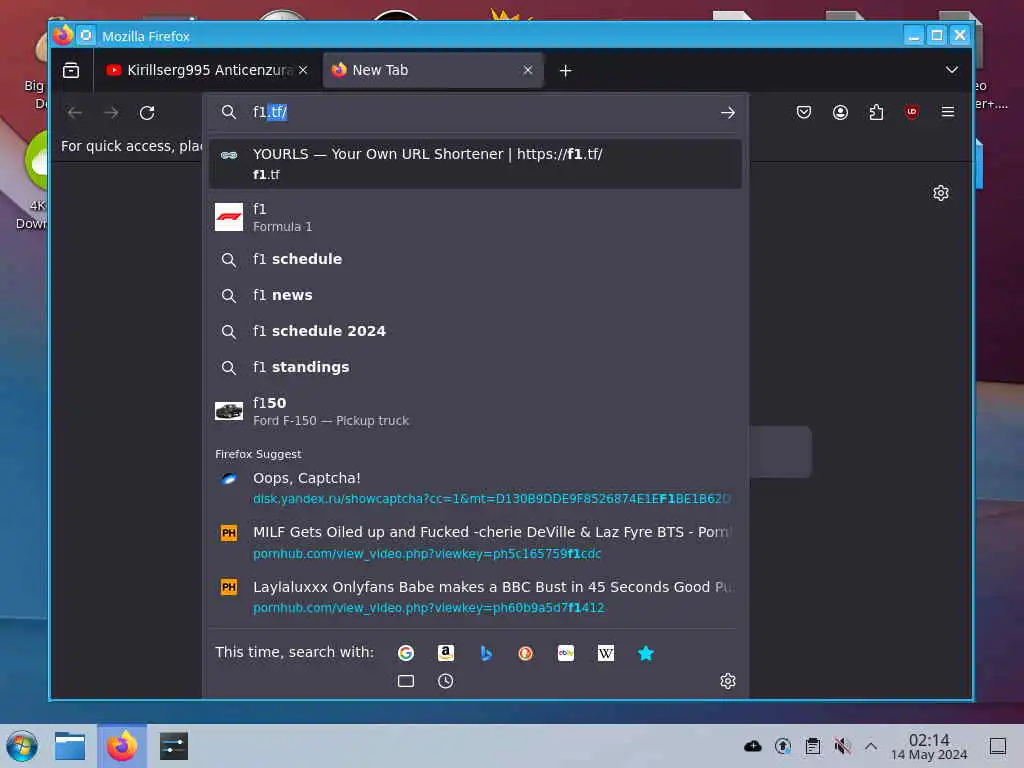Open the Oops, Captcha! yandex suggestion
Viewport: 1024px width, 768px height.
tap(475, 488)
